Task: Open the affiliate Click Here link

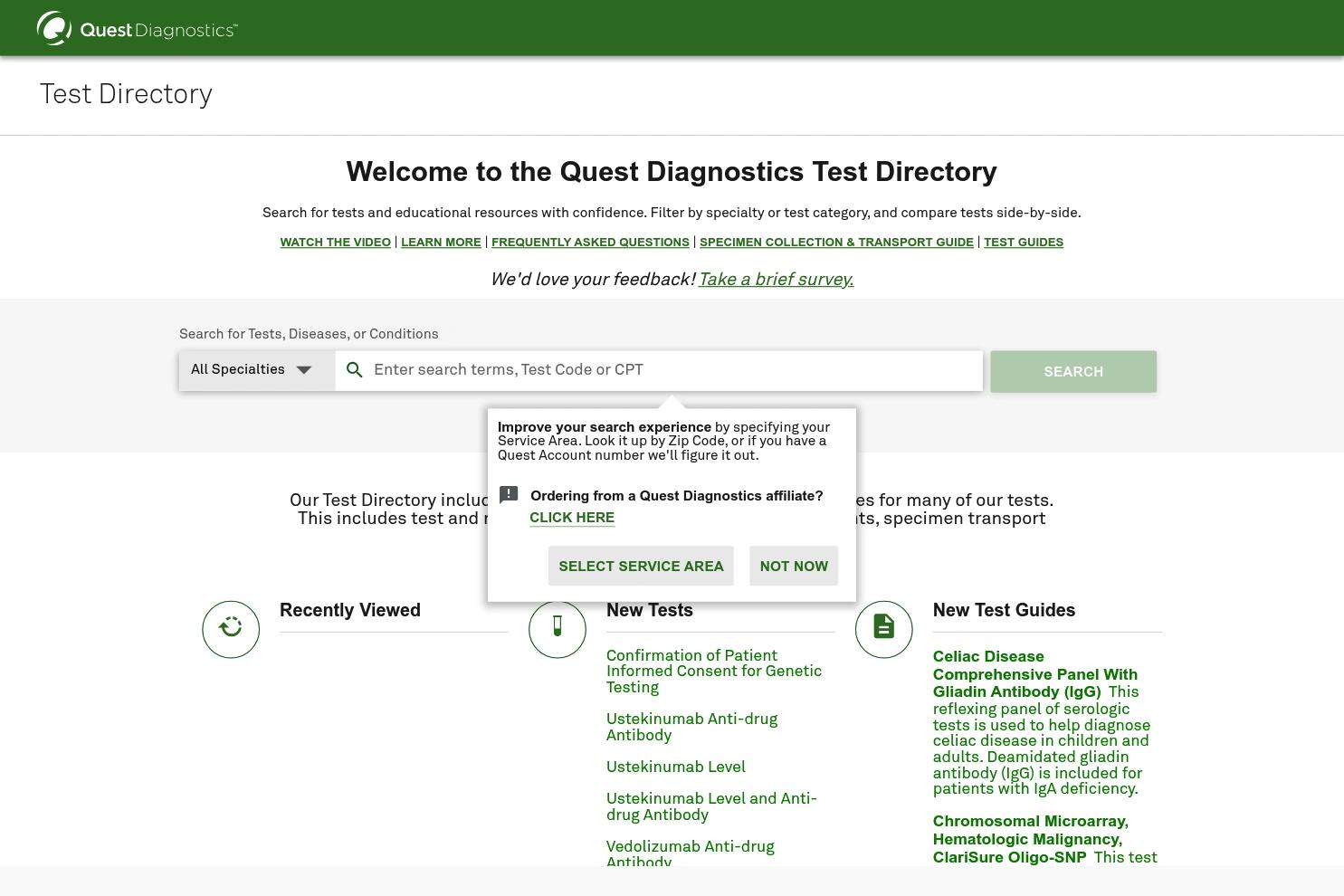Action: [x=572, y=518]
